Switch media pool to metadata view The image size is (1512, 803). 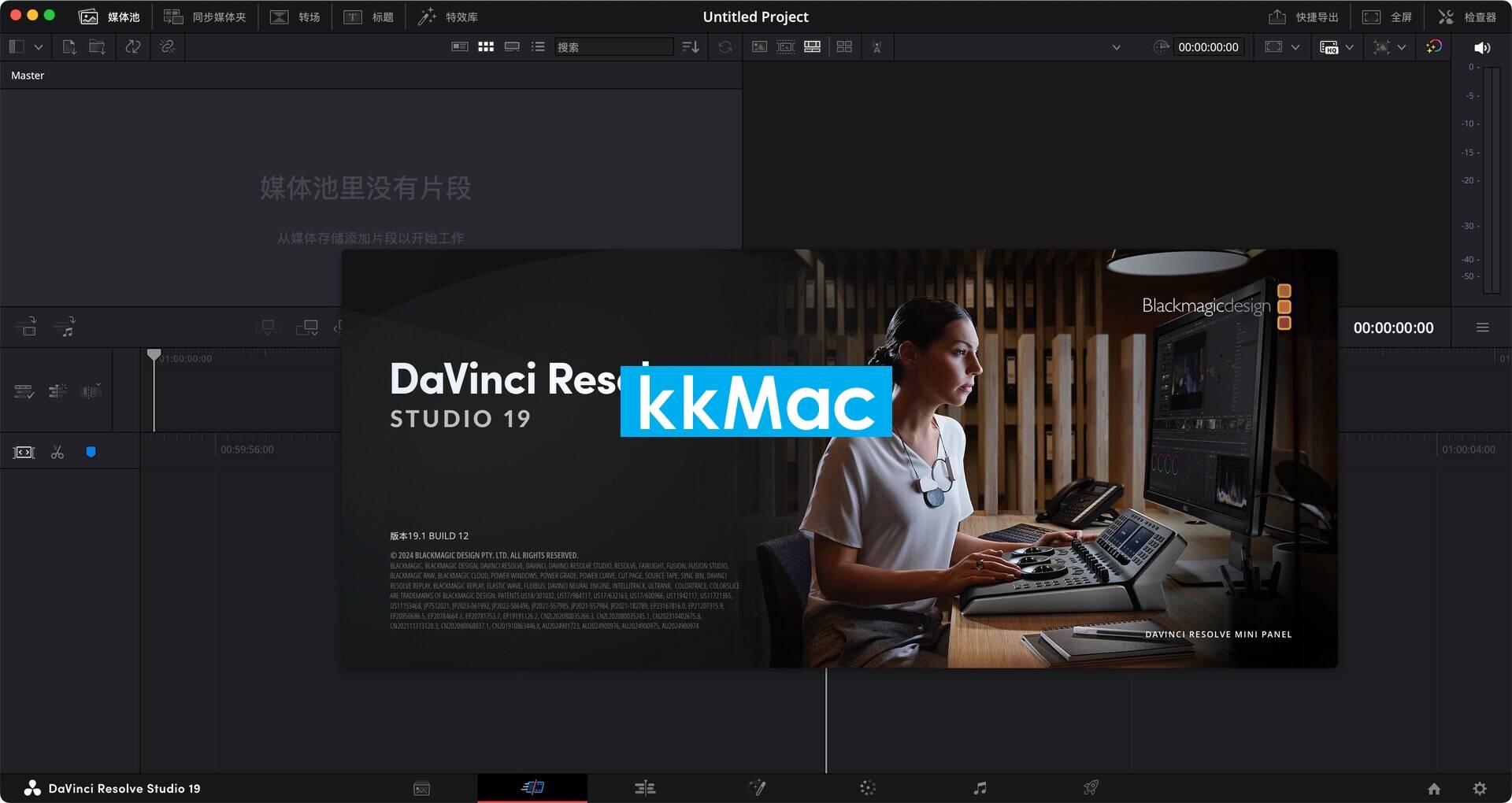[x=460, y=47]
